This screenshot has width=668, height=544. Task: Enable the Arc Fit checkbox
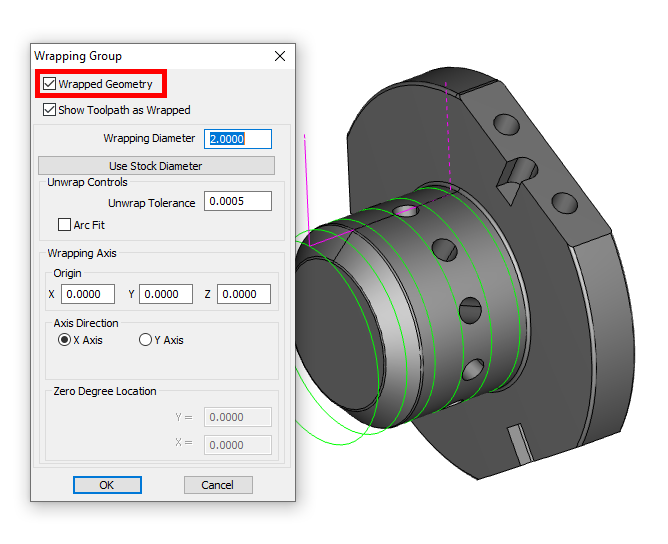[x=64, y=225]
